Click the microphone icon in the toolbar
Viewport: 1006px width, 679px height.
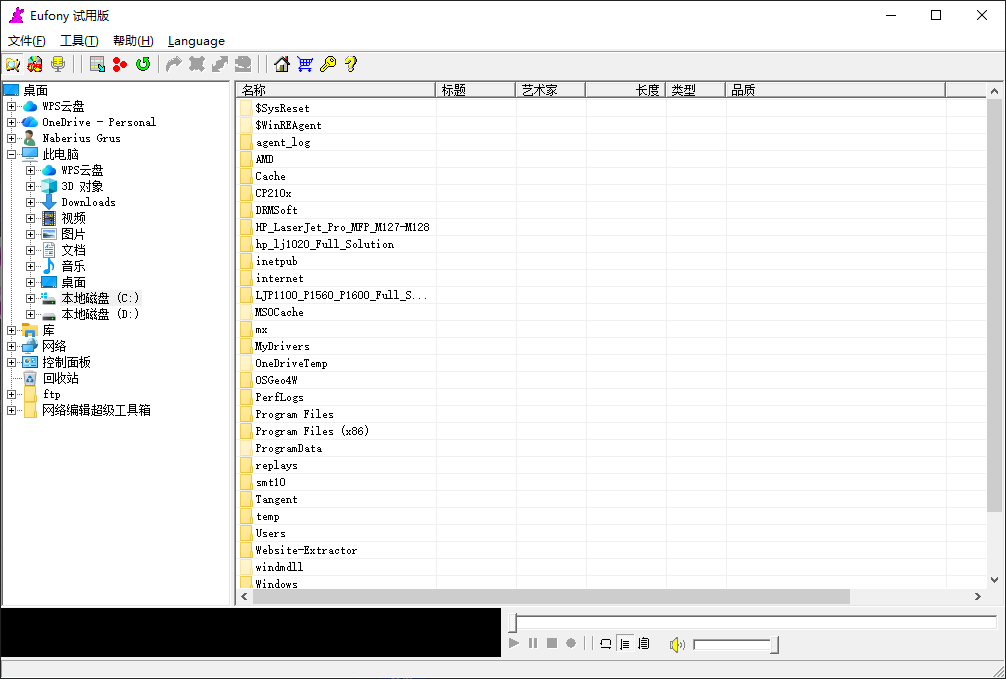click(58, 64)
